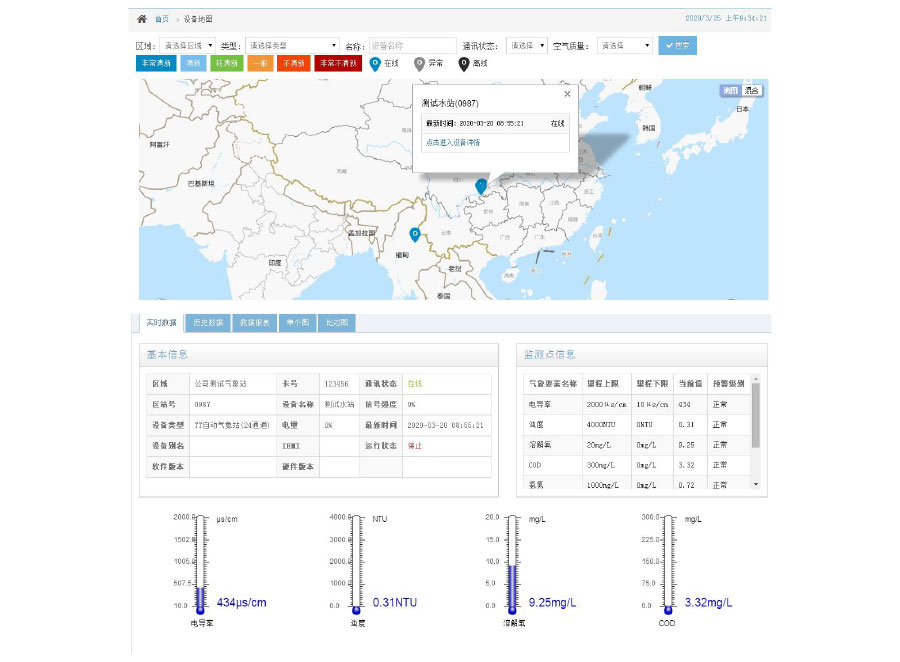Open the 类型 device type dropdown

292,45
